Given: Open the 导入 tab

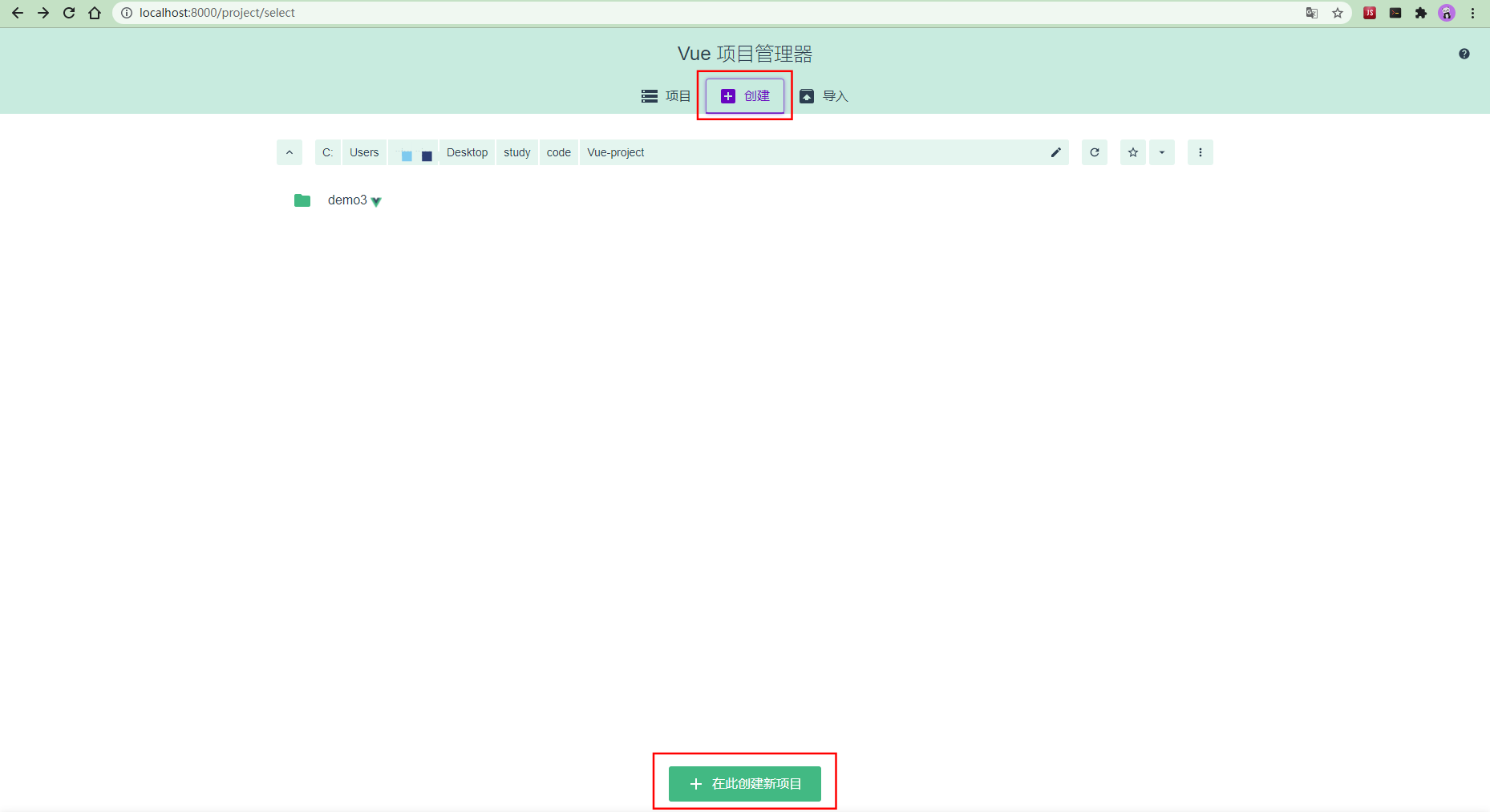Looking at the screenshot, I should tap(824, 96).
